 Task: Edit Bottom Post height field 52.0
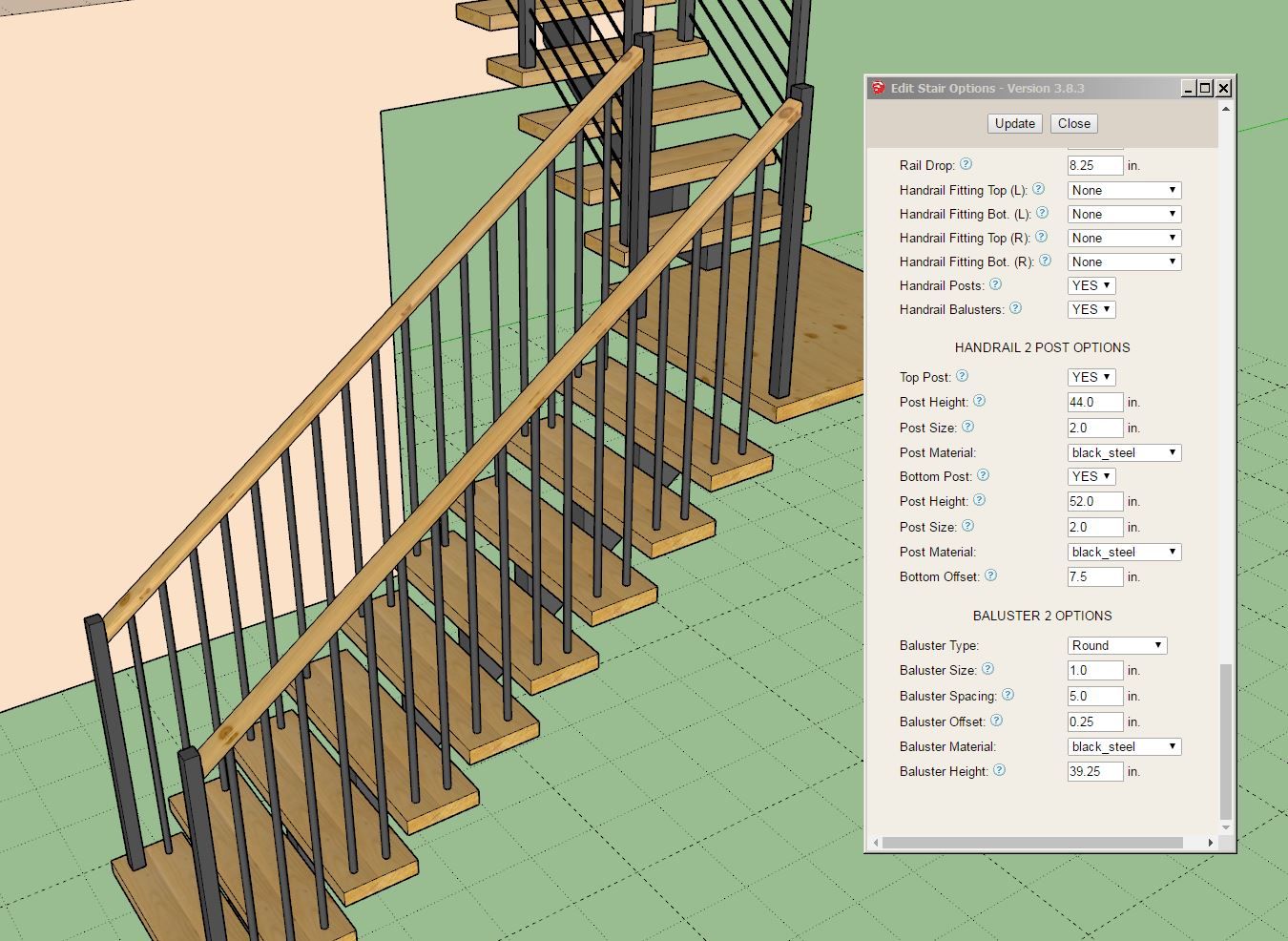pyautogui.click(x=1095, y=501)
